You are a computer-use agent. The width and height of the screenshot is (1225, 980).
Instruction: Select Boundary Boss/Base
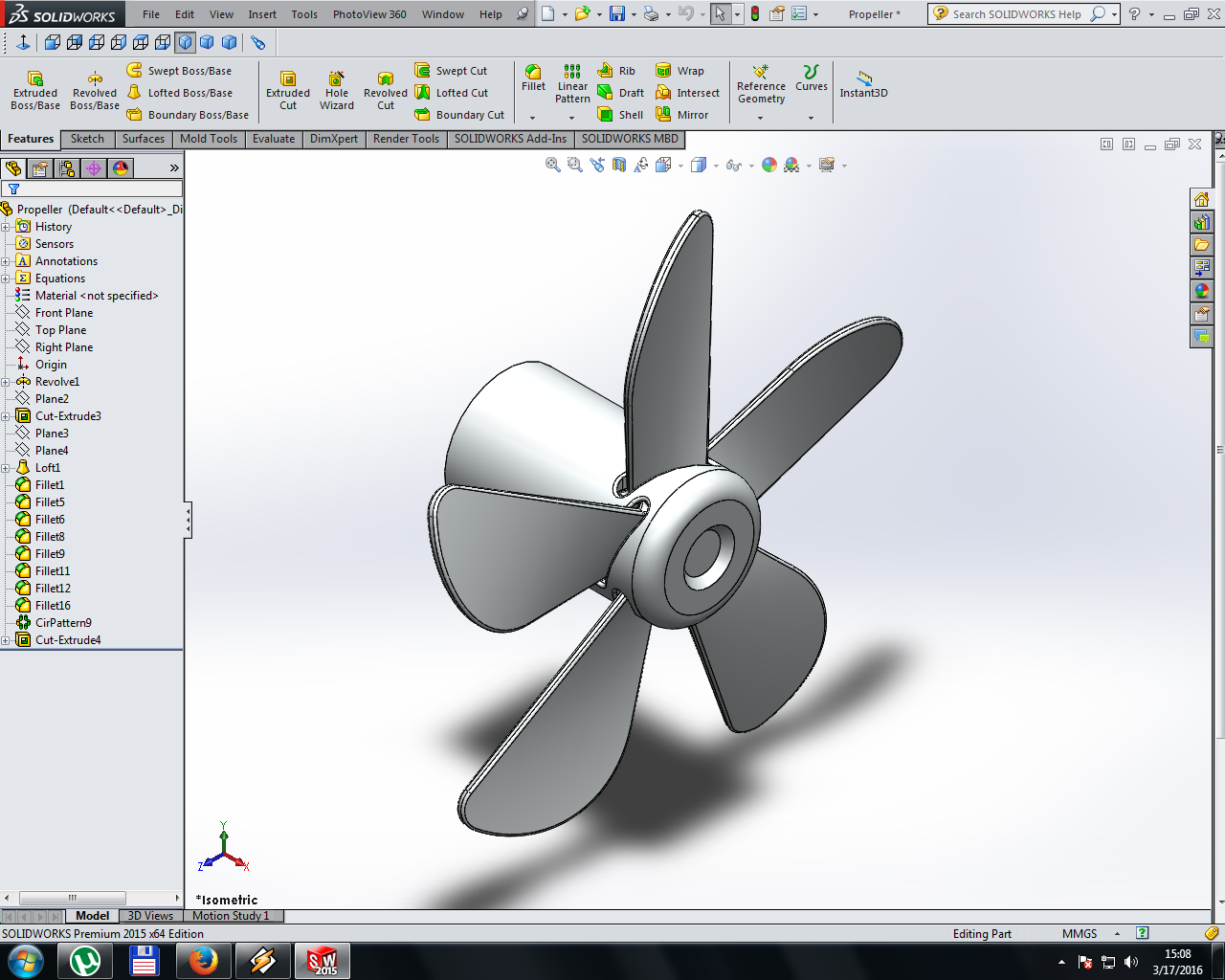(x=188, y=115)
